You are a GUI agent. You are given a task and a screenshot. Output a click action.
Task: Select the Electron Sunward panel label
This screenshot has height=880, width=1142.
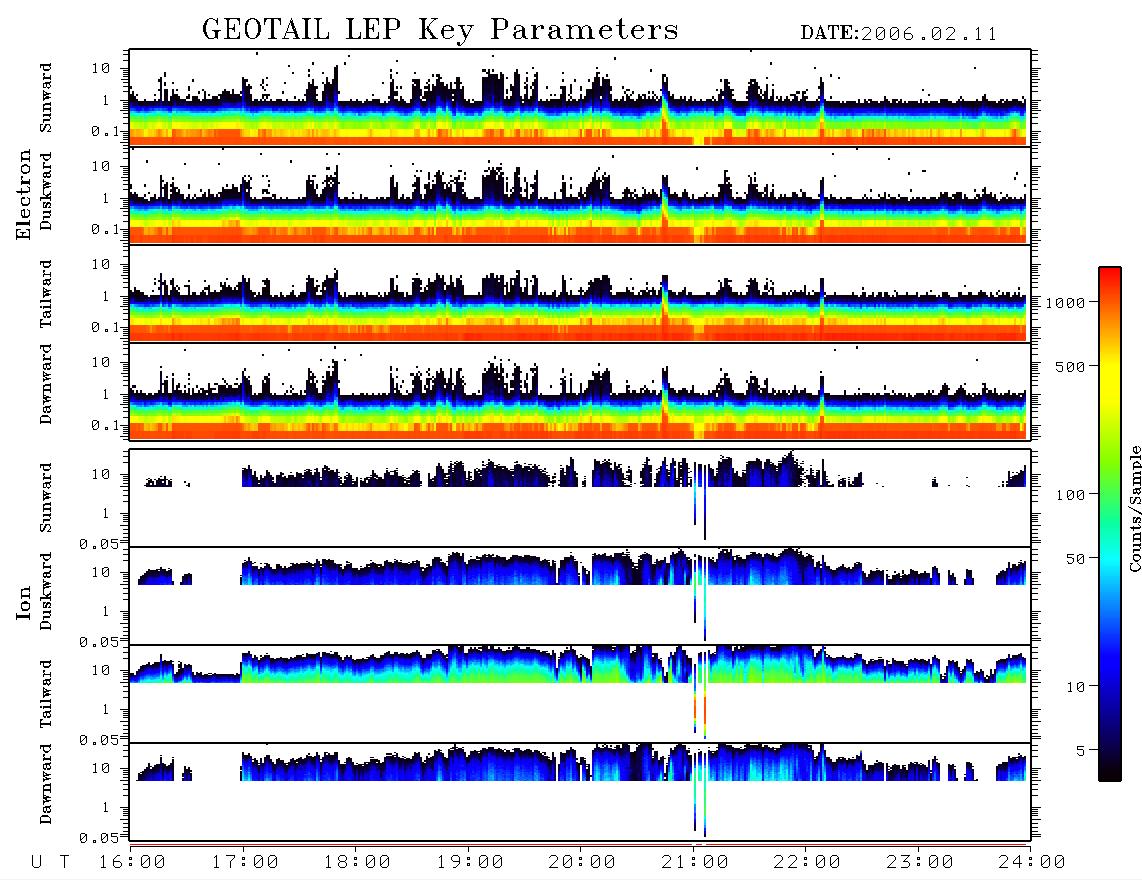point(46,98)
